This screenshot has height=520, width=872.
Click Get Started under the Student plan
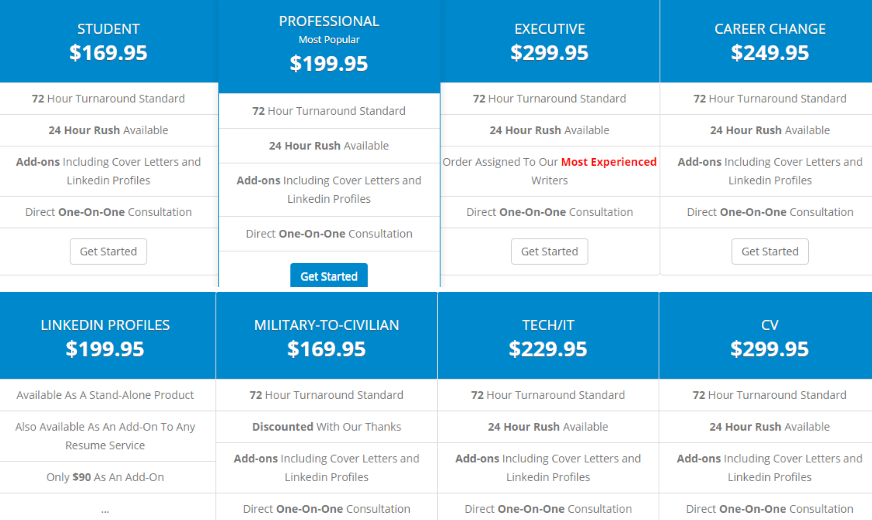coord(108,251)
